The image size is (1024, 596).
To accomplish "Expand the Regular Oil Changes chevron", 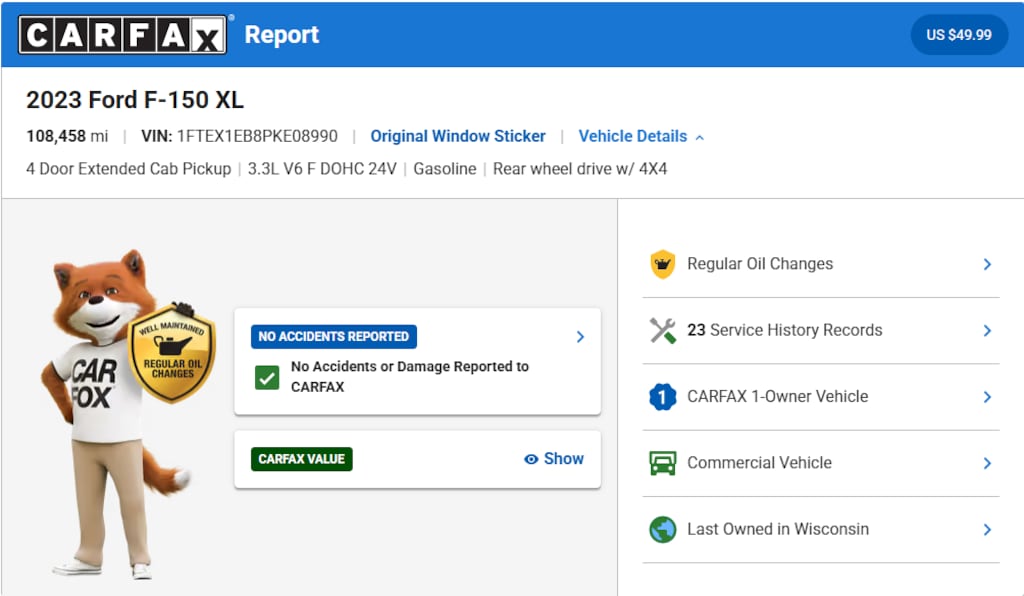I will tap(987, 264).
